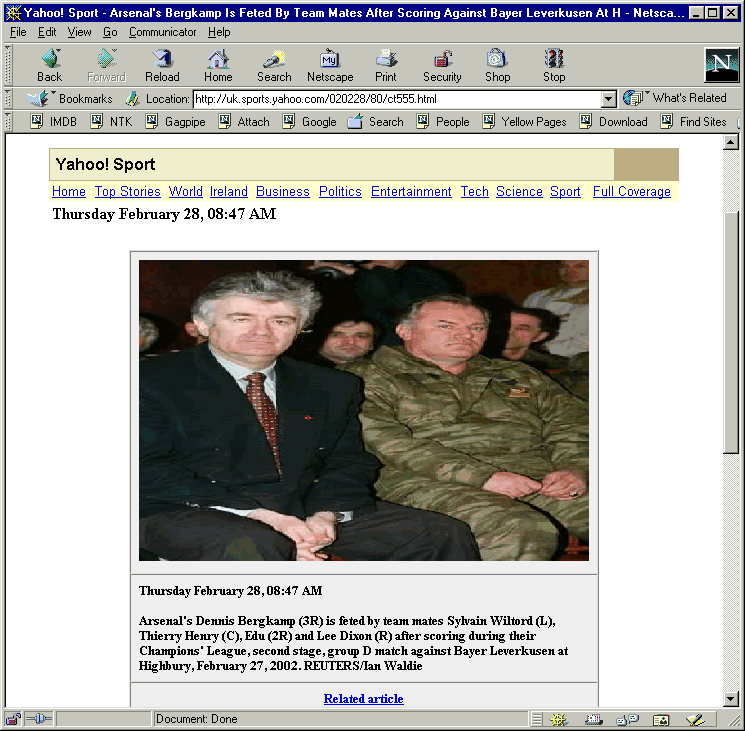This screenshot has width=745, height=731.
Task: Open My Netscape toolbar button
Action: (x=330, y=66)
